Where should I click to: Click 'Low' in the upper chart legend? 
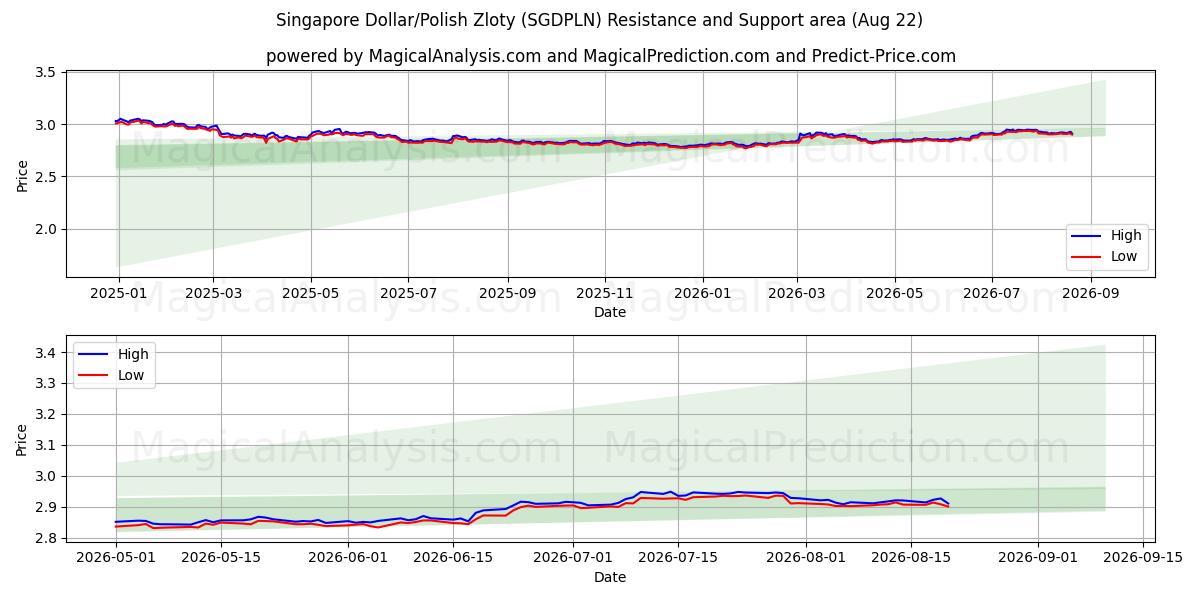point(1125,257)
